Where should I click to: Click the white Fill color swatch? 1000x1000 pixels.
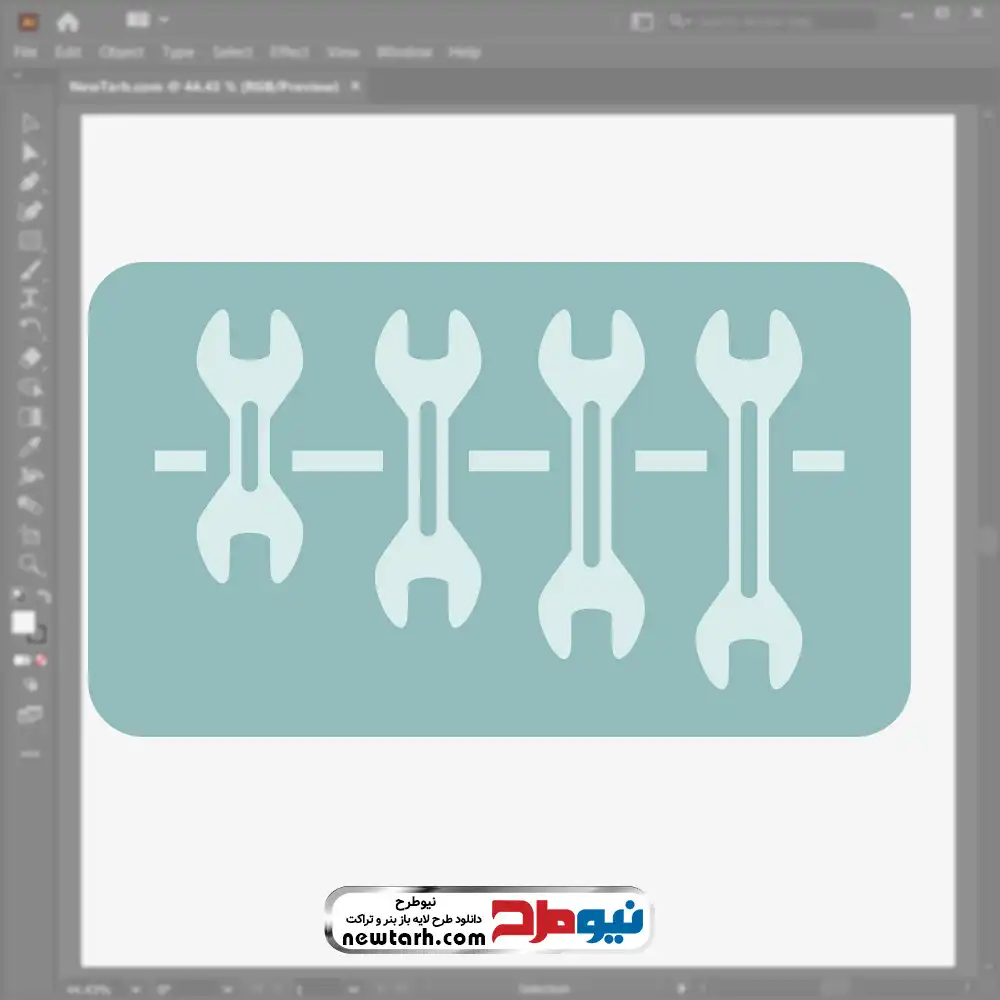(x=23, y=623)
